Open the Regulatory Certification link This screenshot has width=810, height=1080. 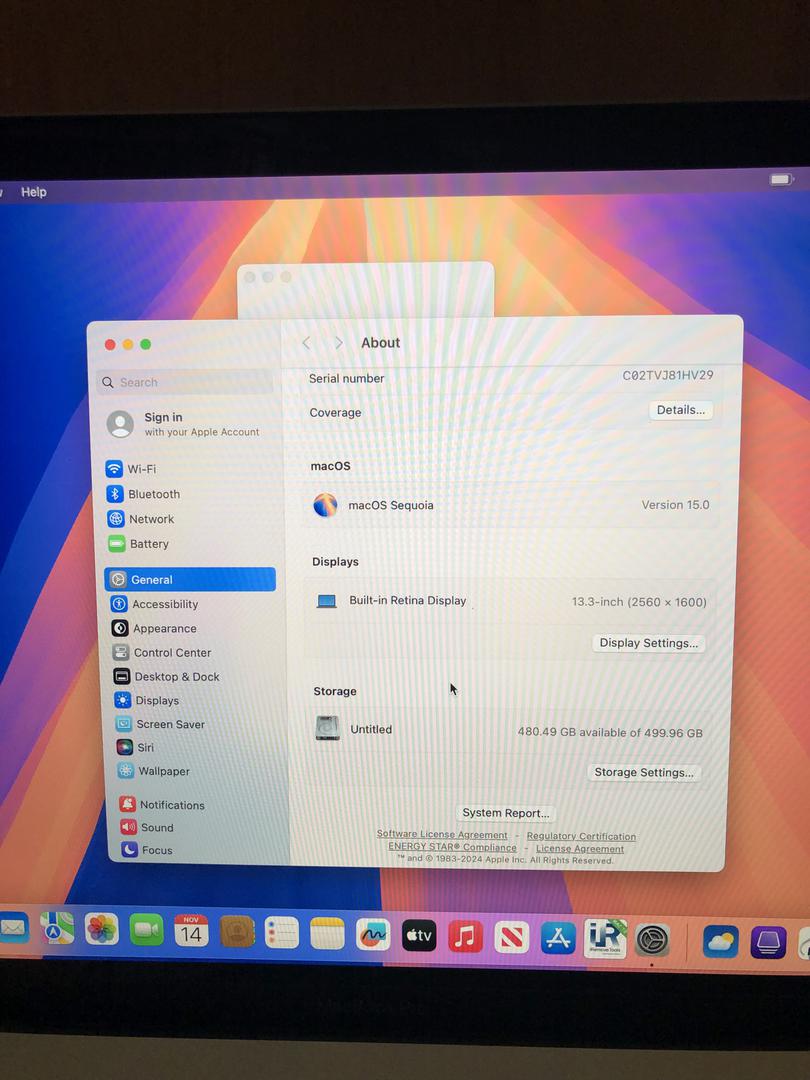[x=581, y=836]
